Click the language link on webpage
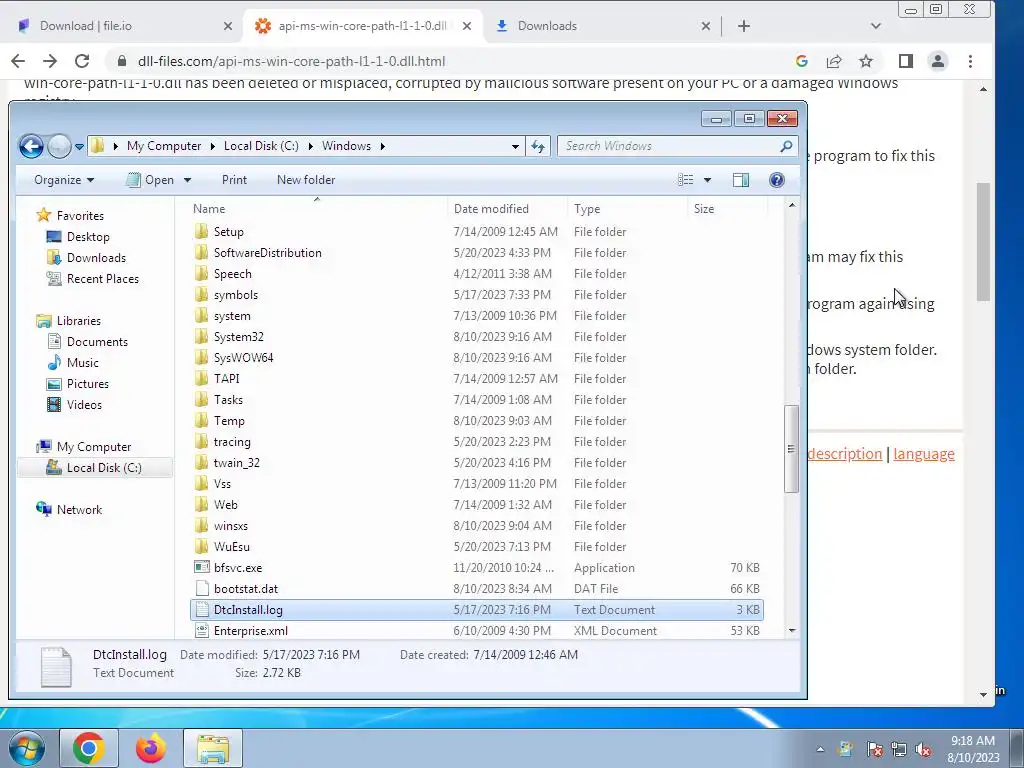 (923, 453)
